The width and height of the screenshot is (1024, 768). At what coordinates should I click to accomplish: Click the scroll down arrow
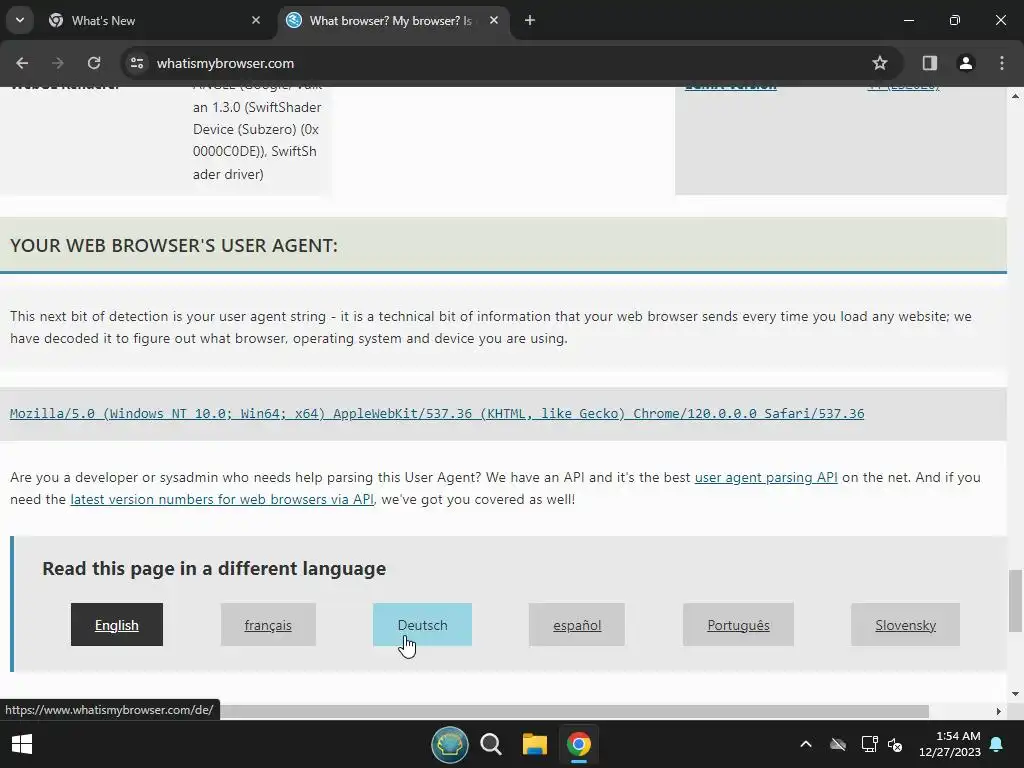(x=1015, y=694)
